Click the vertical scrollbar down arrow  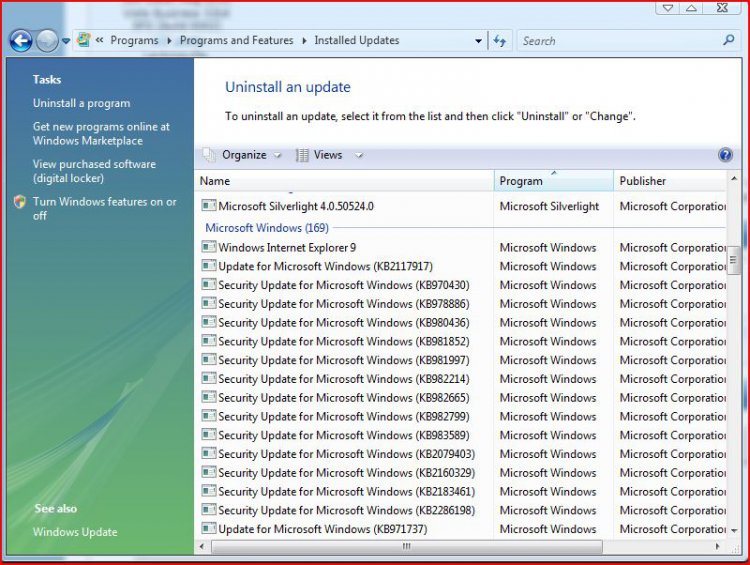pyautogui.click(x=734, y=530)
